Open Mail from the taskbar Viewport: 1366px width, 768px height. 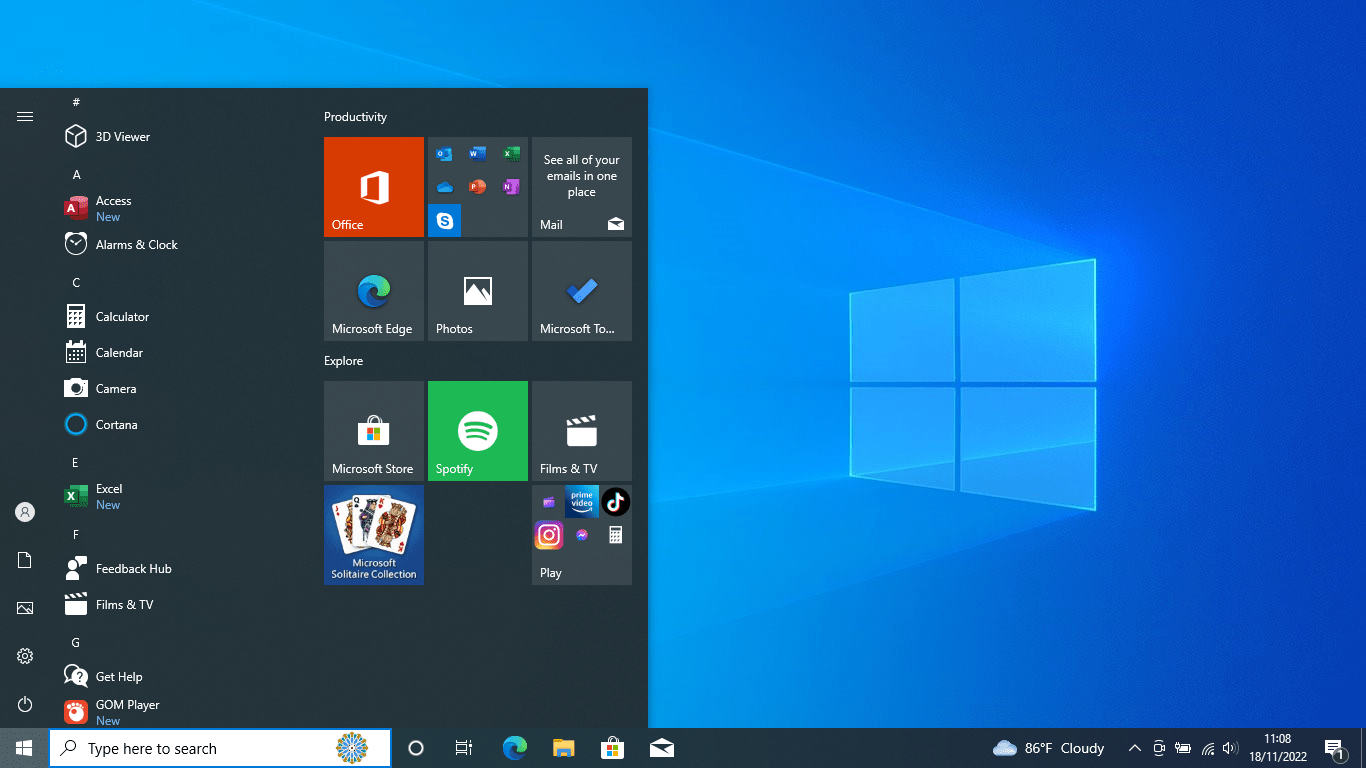661,748
